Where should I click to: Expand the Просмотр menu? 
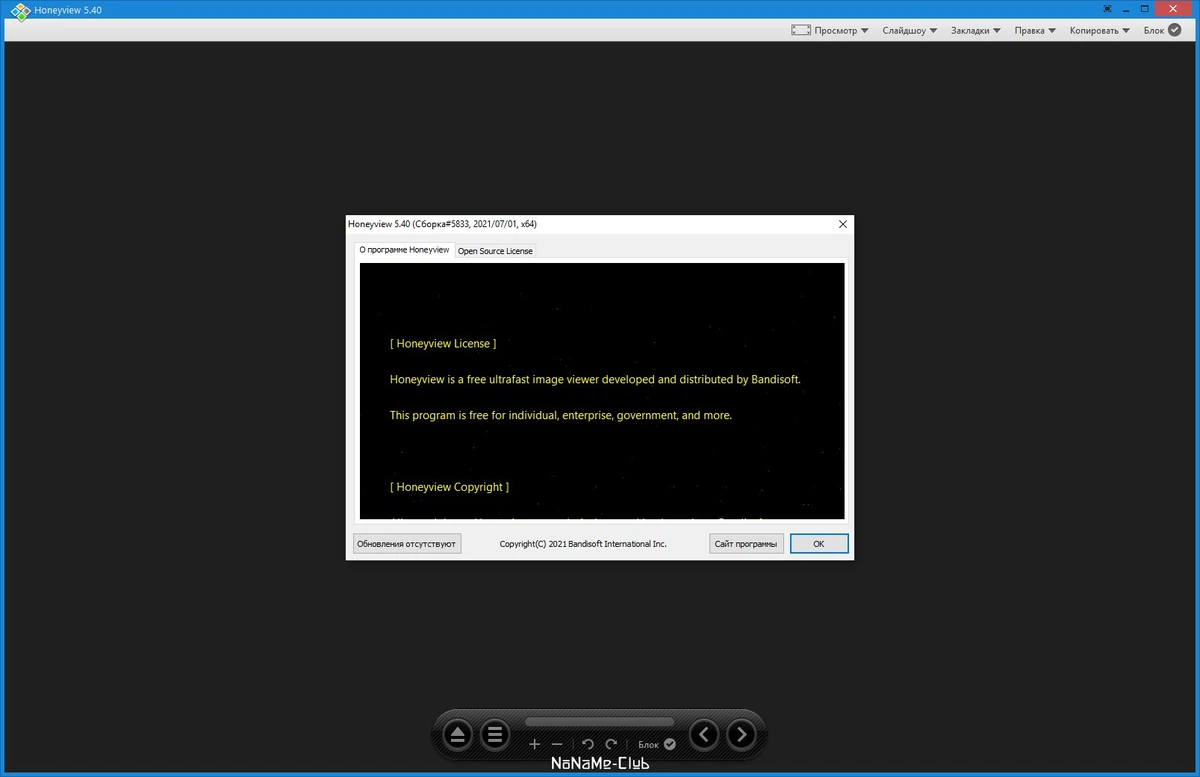point(841,30)
